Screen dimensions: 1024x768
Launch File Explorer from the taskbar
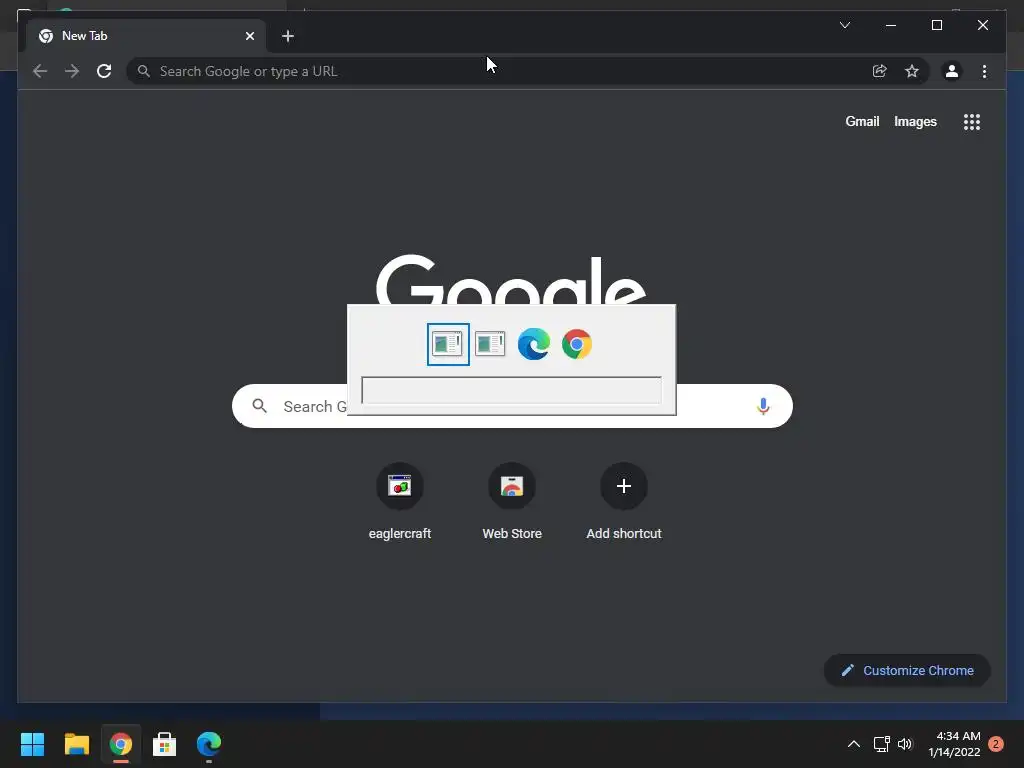tap(76, 744)
